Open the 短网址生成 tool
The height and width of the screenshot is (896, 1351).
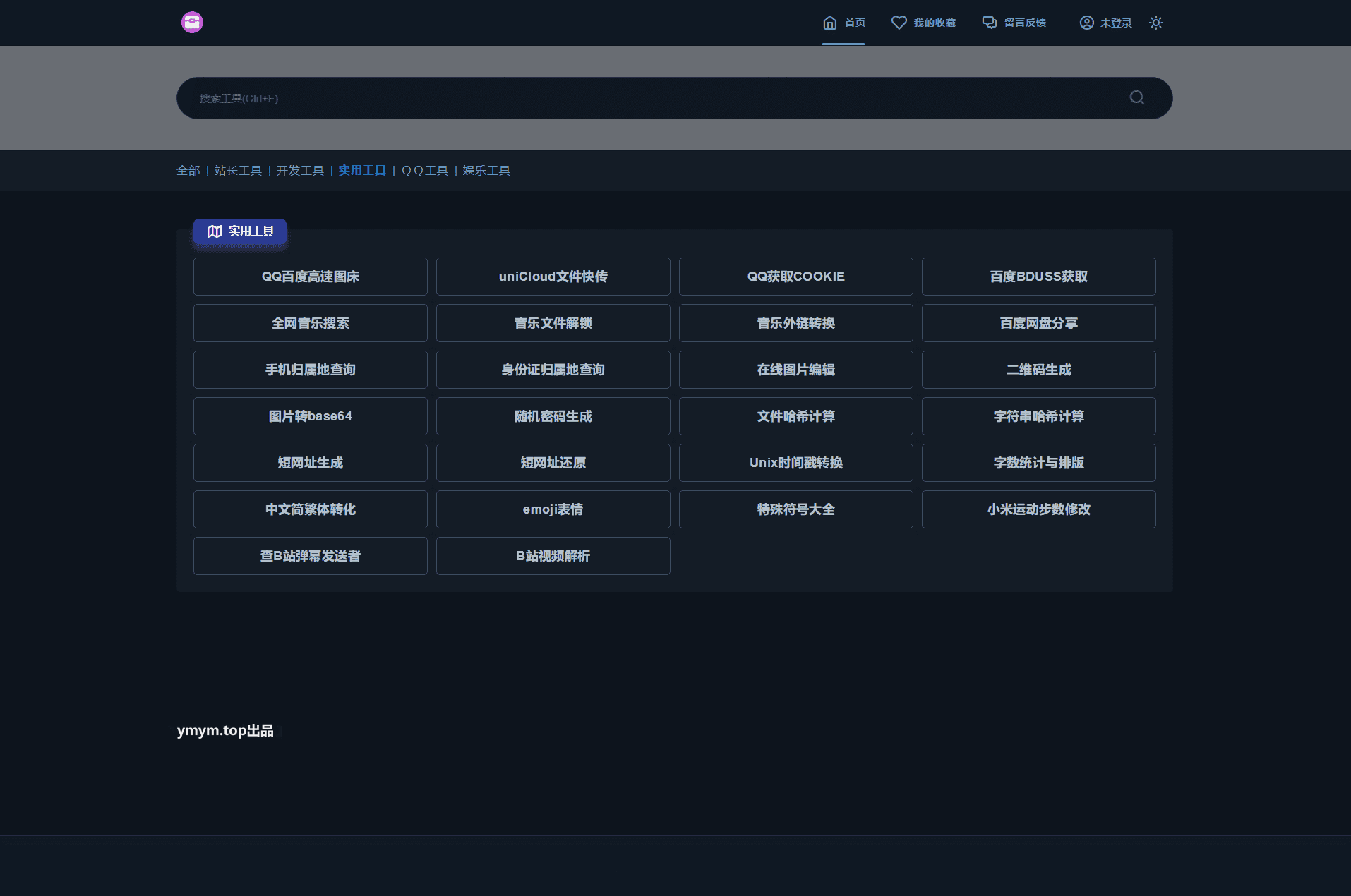coord(311,463)
